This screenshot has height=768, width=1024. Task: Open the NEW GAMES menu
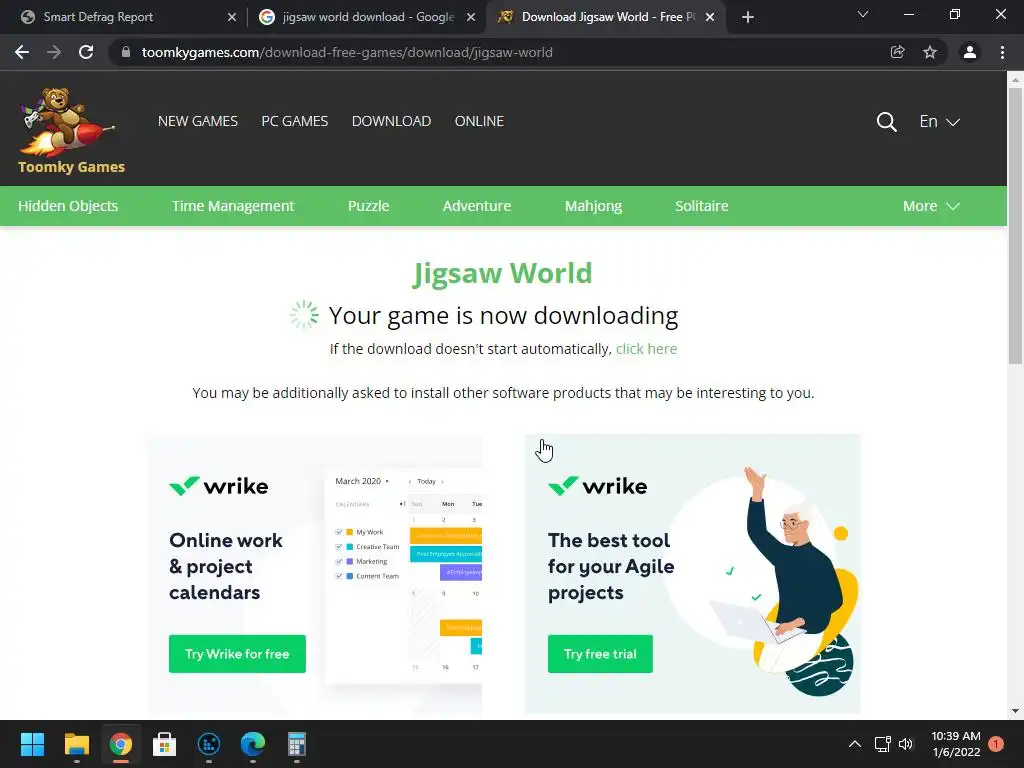(198, 121)
